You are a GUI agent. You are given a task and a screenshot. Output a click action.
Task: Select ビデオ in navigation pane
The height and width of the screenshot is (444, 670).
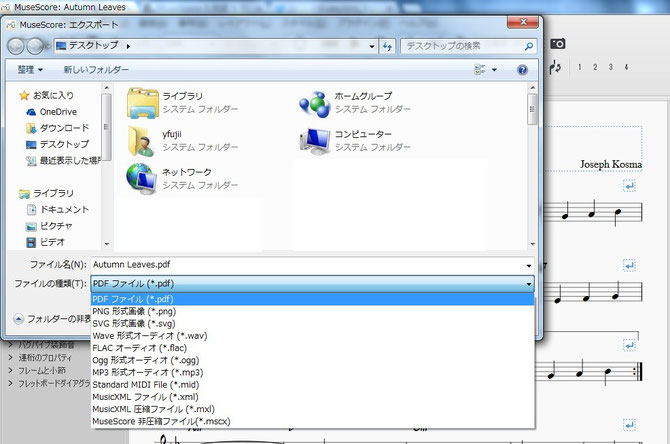pyautogui.click(x=45, y=242)
